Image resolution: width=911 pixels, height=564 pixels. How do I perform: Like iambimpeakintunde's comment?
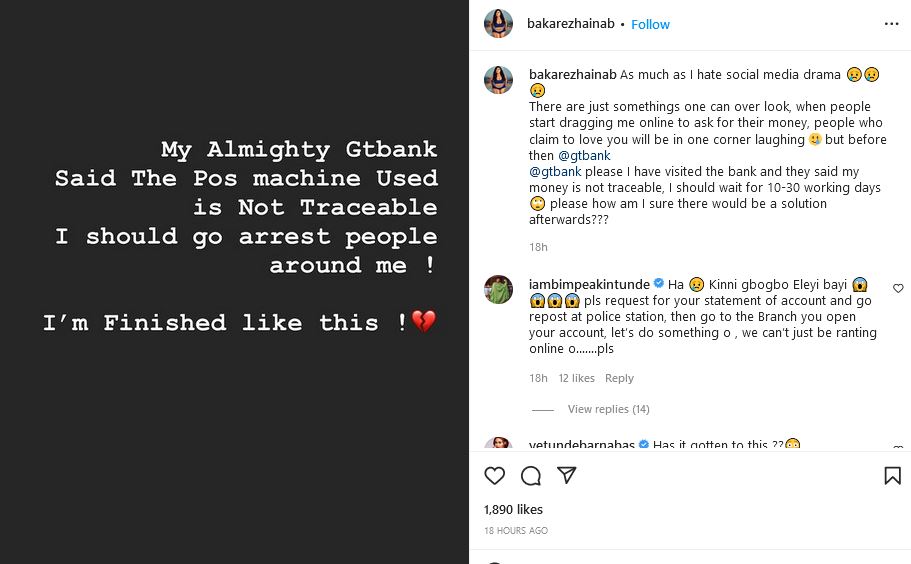[x=897, y=289]
